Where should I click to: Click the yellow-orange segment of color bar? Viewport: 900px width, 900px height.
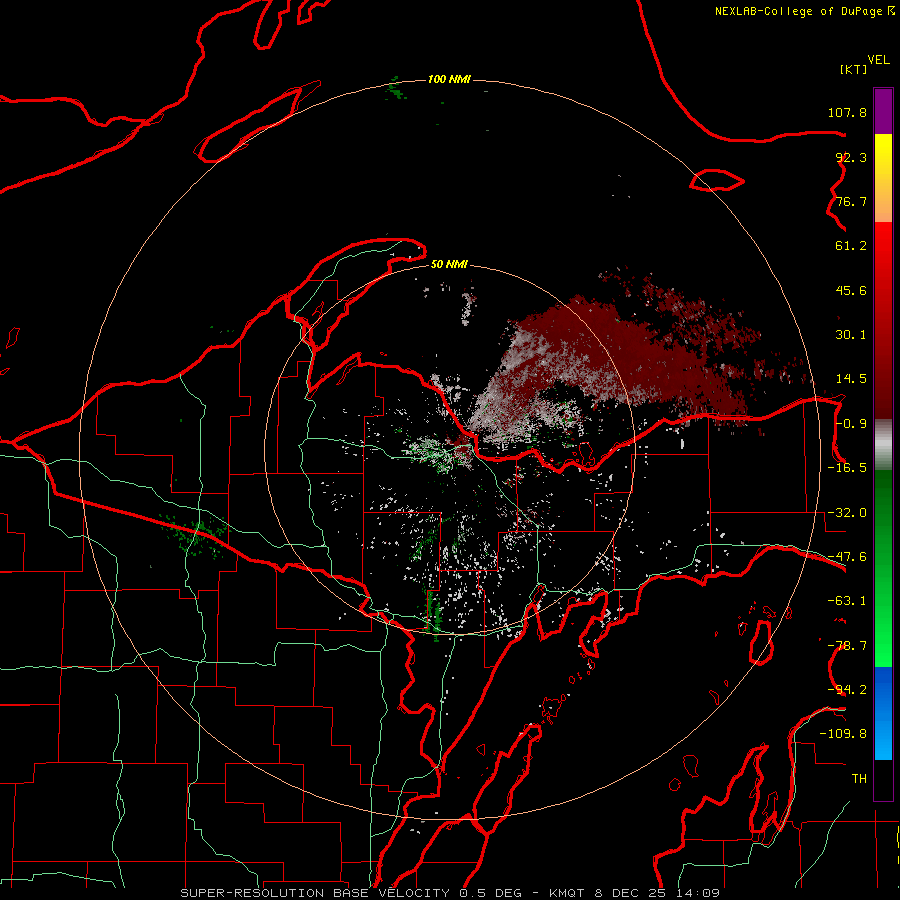pos(883,178)
